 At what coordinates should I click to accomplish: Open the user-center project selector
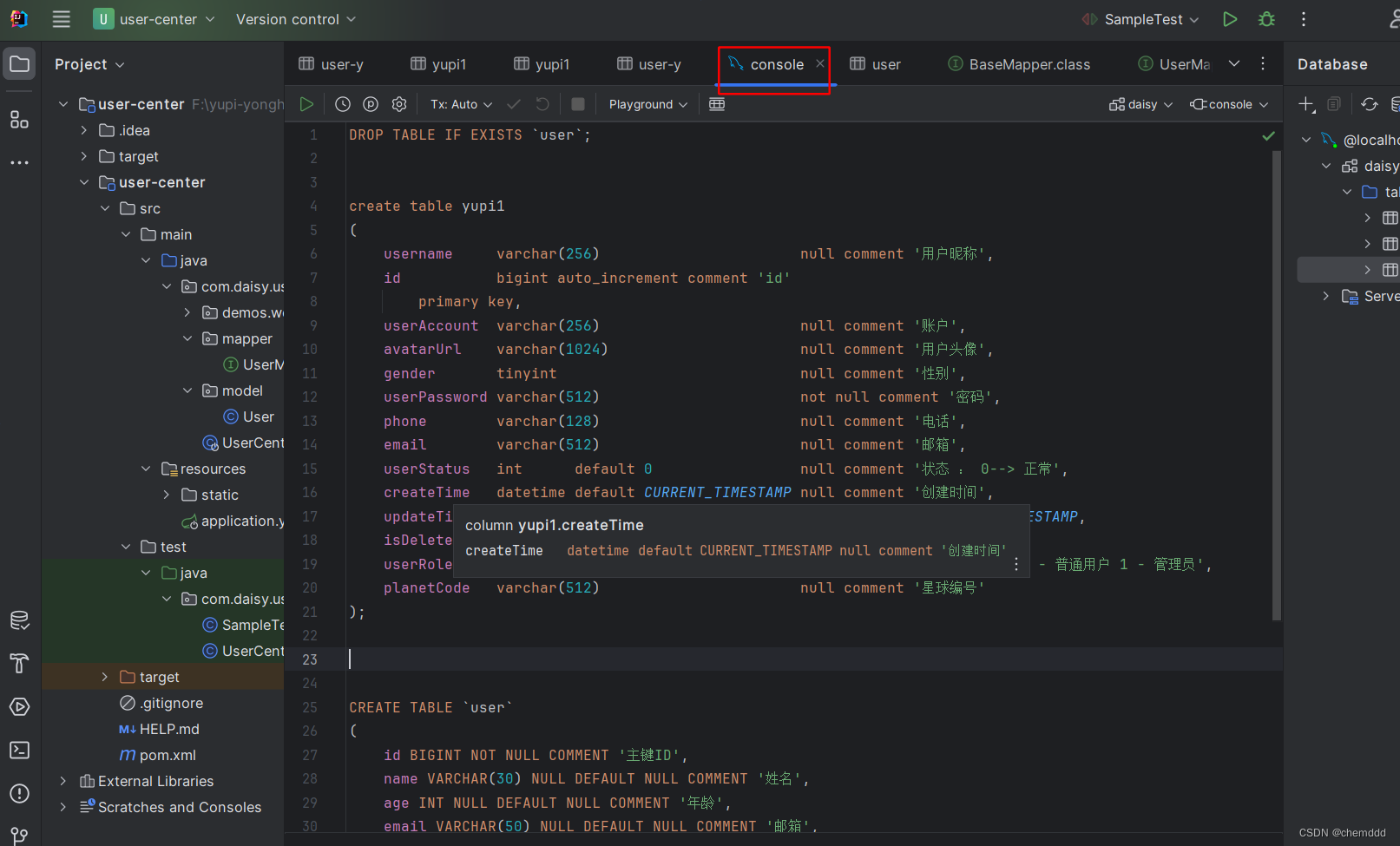[x=154, y=19]
